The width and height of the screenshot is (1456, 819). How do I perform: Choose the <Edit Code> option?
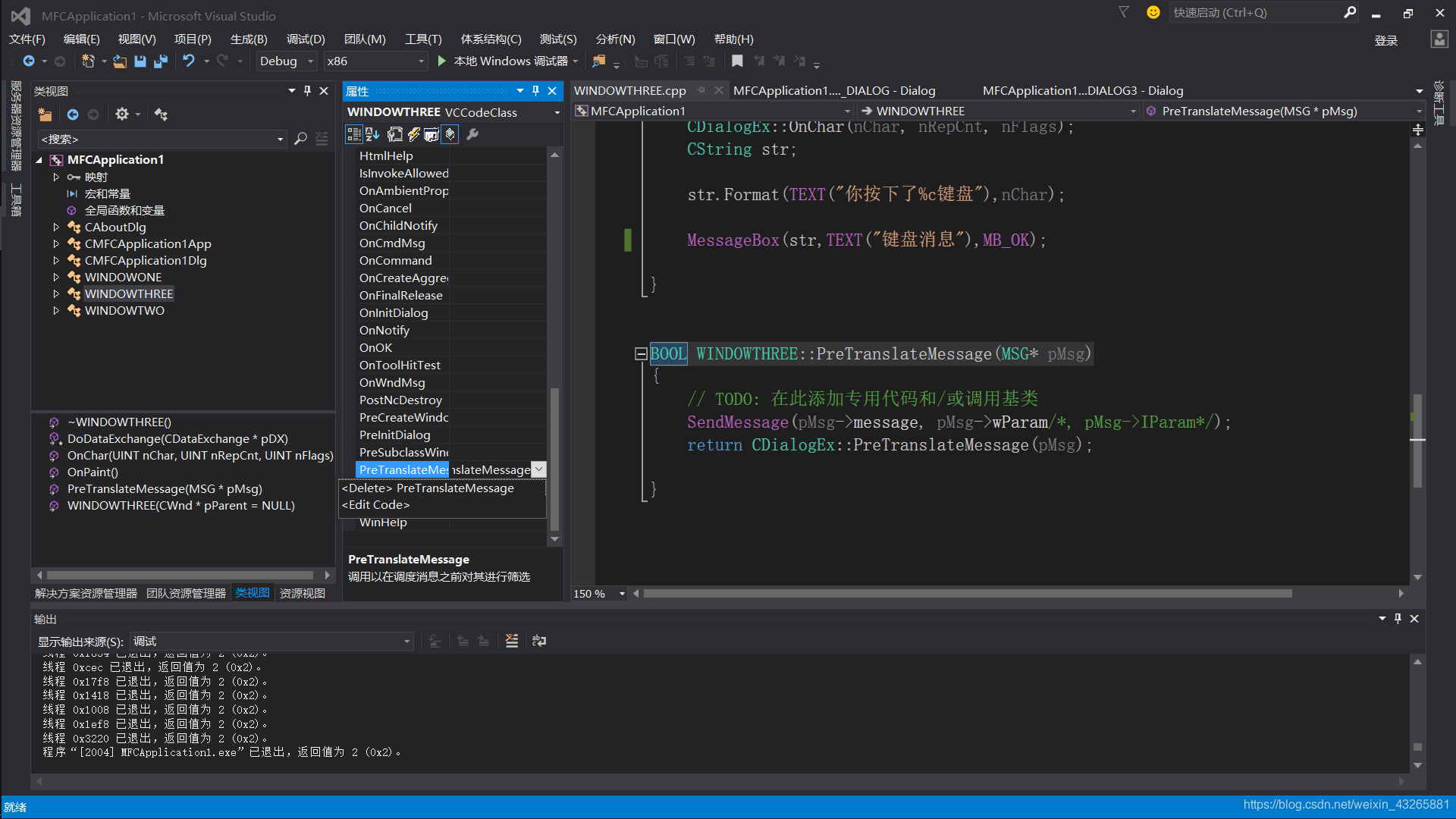coord(376,505)
